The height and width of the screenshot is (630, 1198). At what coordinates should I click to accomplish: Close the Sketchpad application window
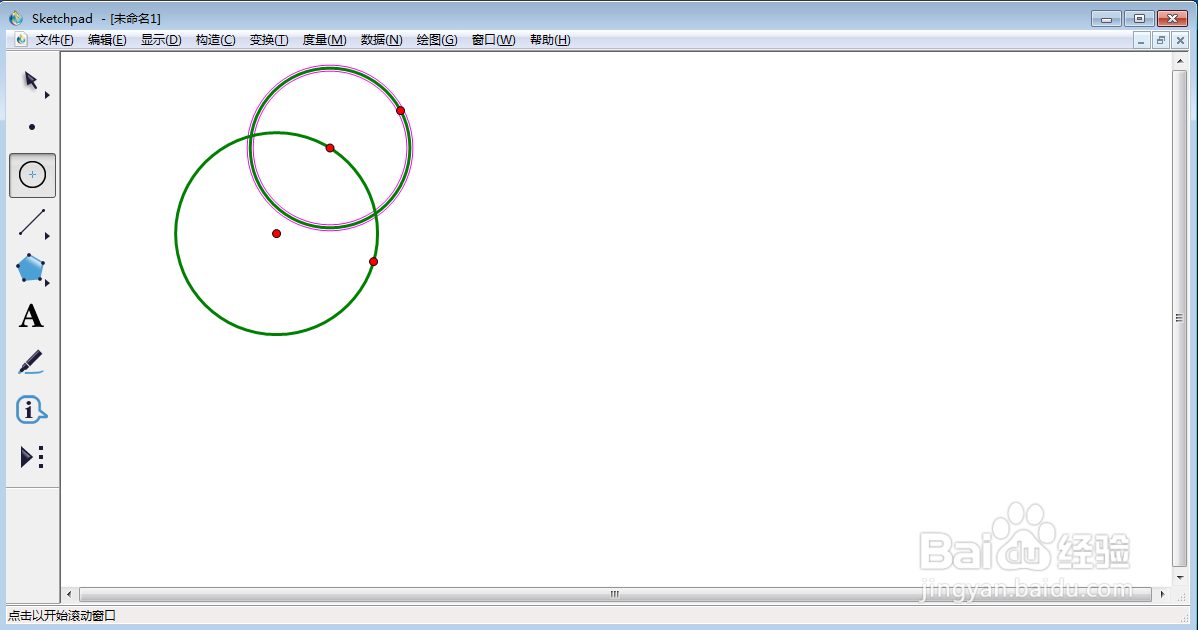point(1172,18)
